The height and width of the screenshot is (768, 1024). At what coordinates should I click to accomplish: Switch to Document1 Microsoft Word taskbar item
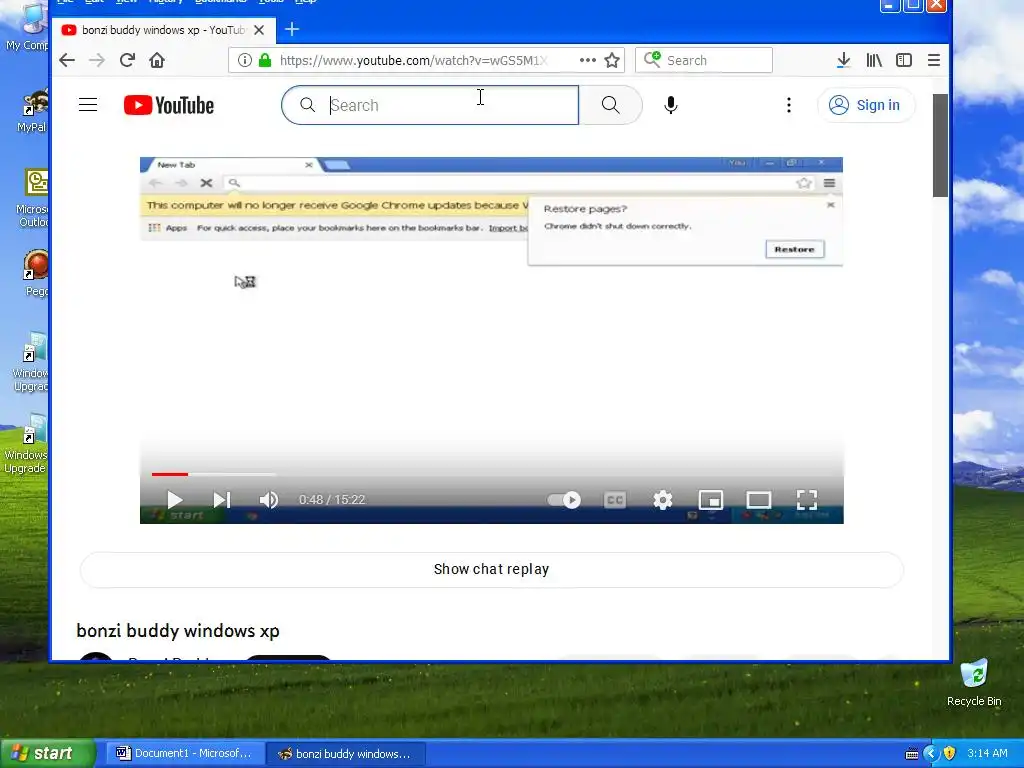pos(184,753)
